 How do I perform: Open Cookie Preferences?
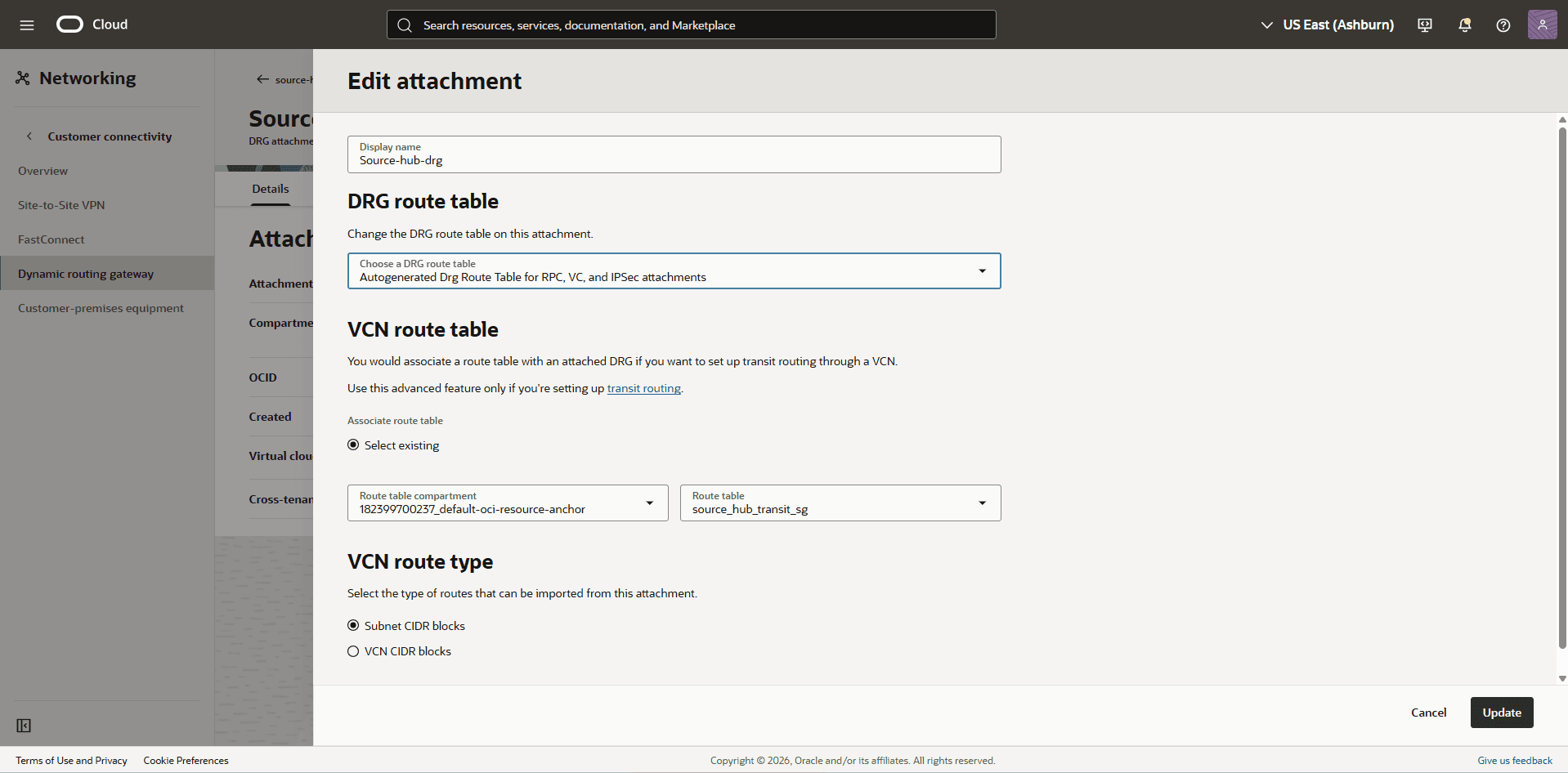pos(186,761)
